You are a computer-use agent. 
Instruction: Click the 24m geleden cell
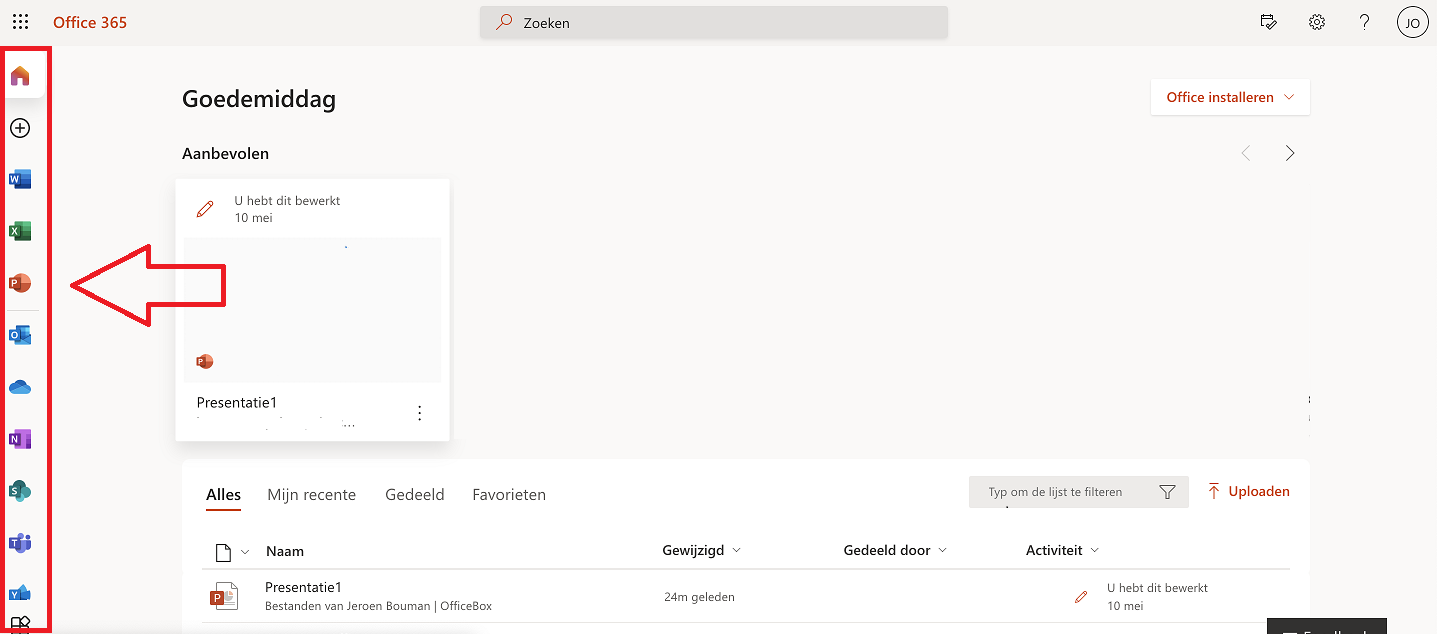coord(699,597)
